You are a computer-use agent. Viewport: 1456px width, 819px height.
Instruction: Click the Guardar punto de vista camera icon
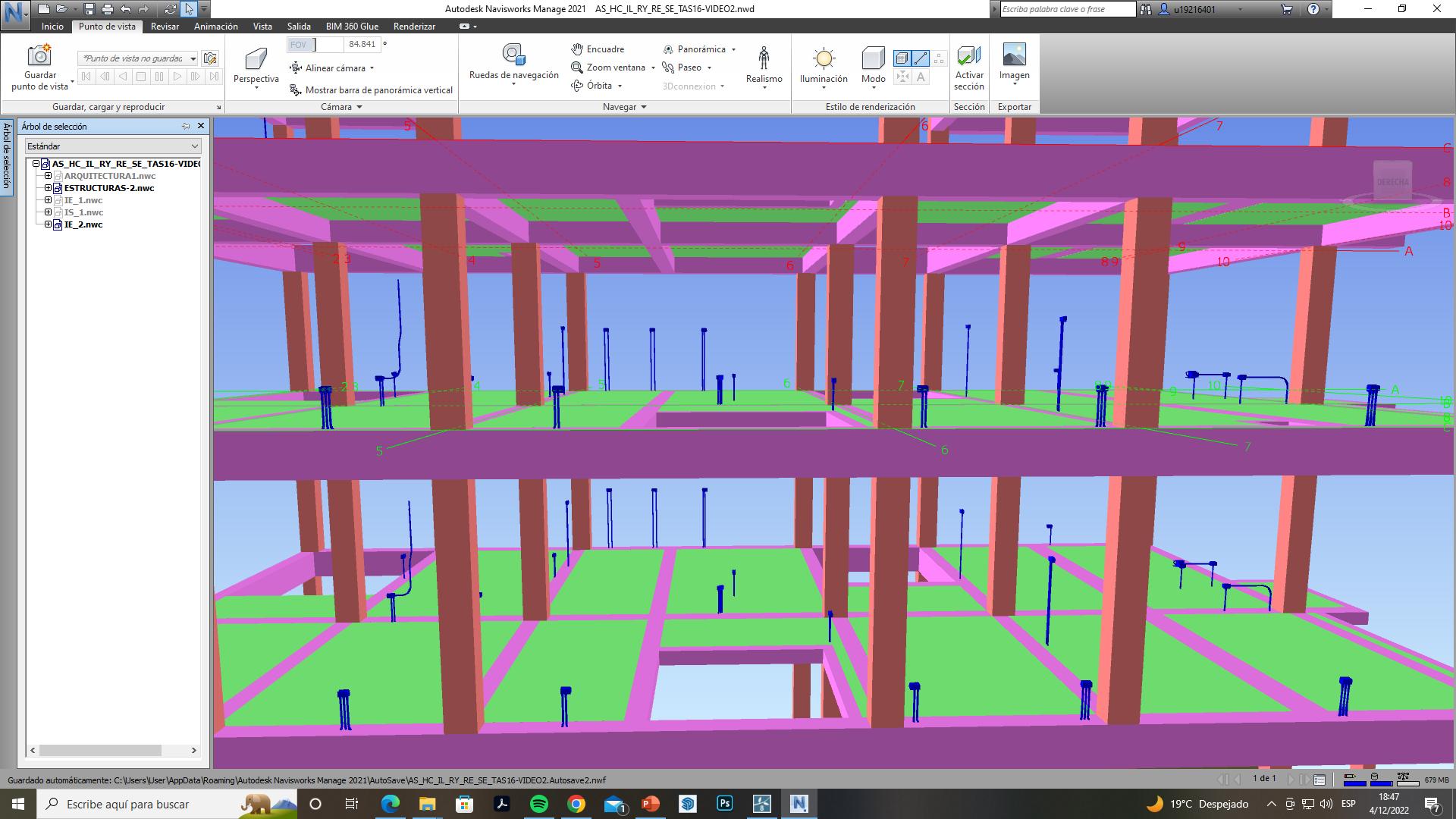(39, 56)
